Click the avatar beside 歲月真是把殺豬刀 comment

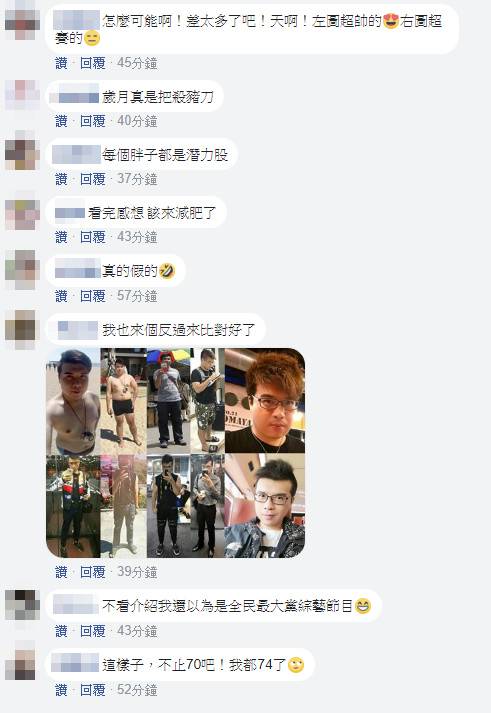(22, 95)
